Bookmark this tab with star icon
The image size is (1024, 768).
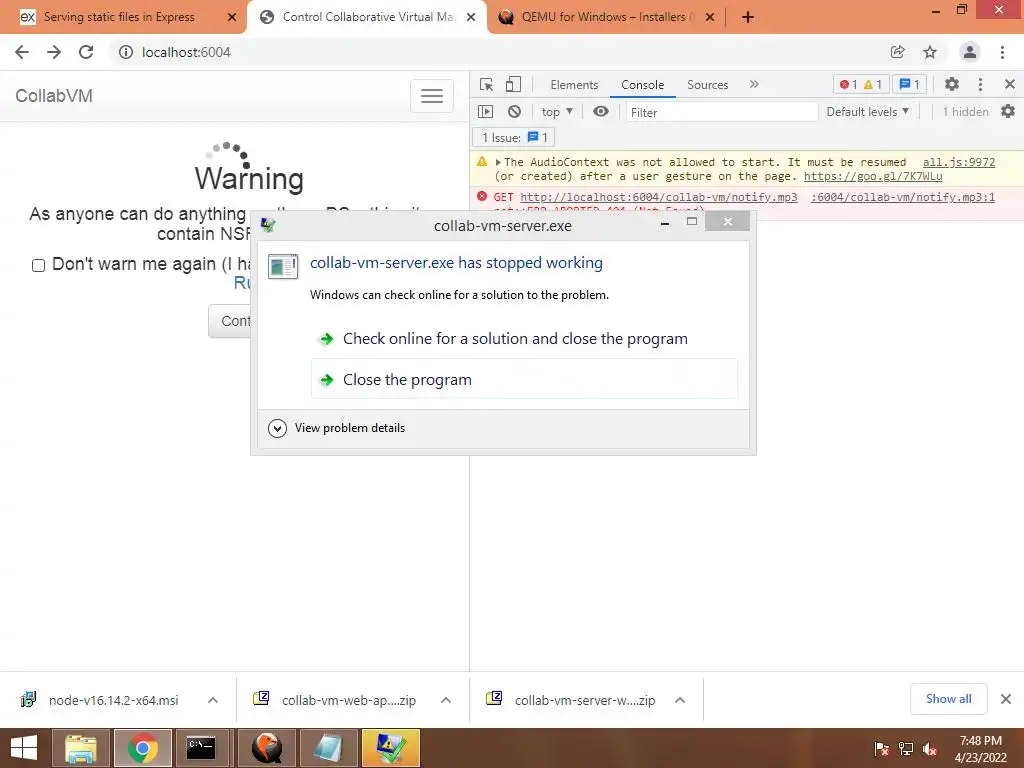[930, 52]
